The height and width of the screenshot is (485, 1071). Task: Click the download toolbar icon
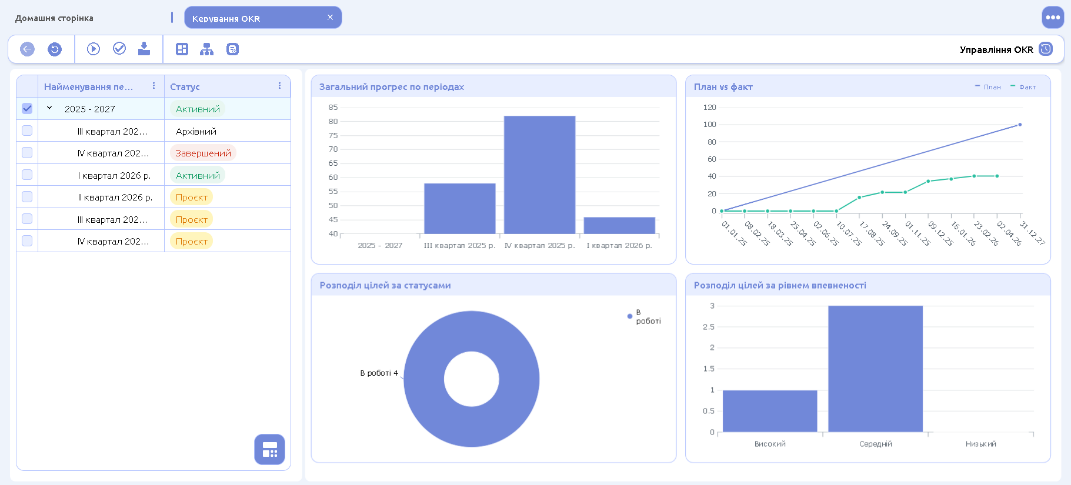[x=144, y=48]
